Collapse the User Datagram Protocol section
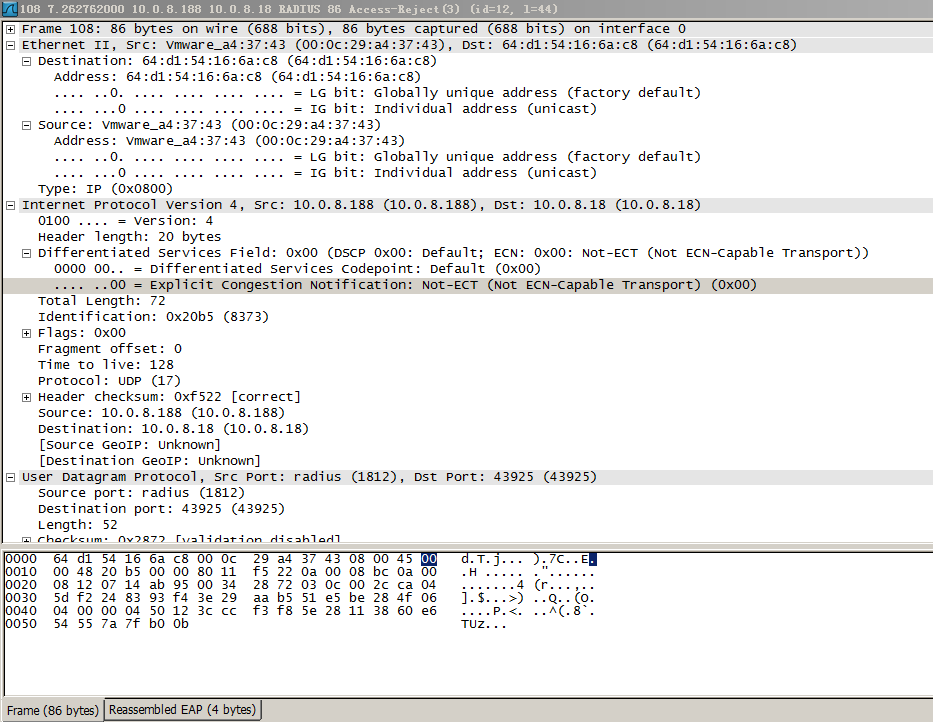 pyautogui.click(x=10, y=476)
